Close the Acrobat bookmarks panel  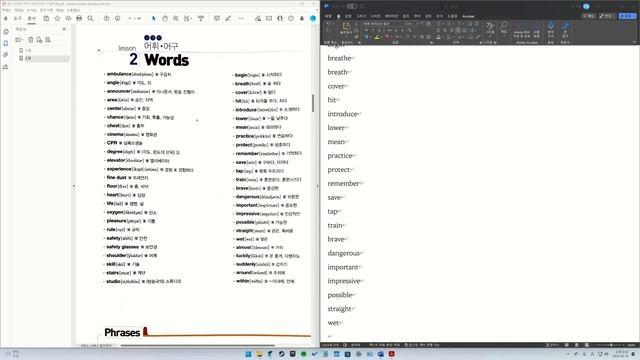64,29
